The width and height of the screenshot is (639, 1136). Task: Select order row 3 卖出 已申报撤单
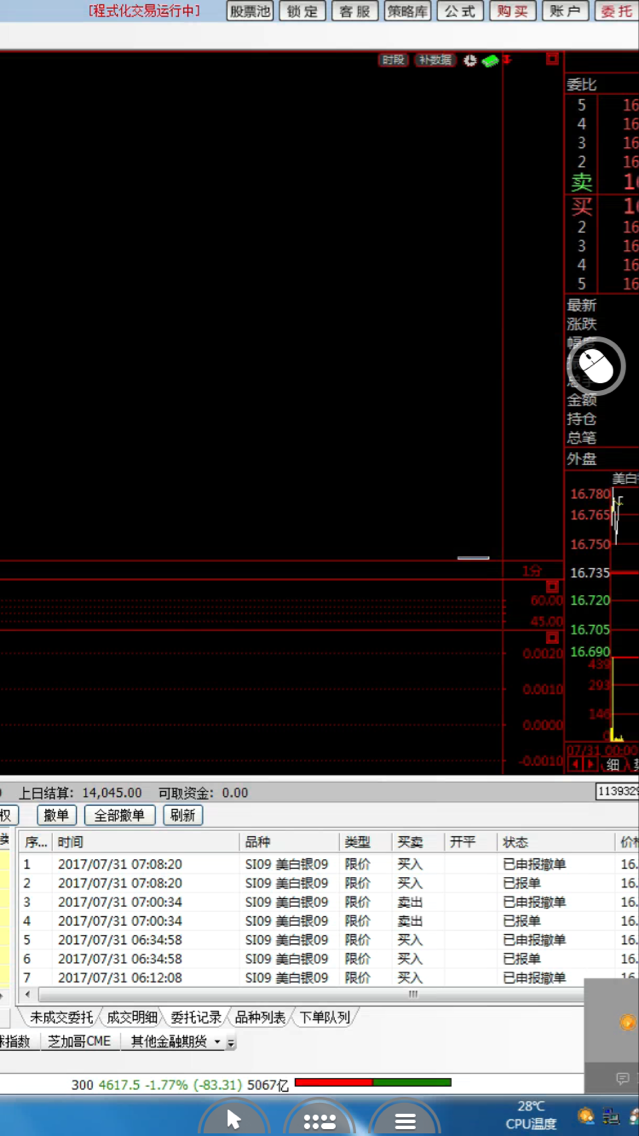(328, 902)
